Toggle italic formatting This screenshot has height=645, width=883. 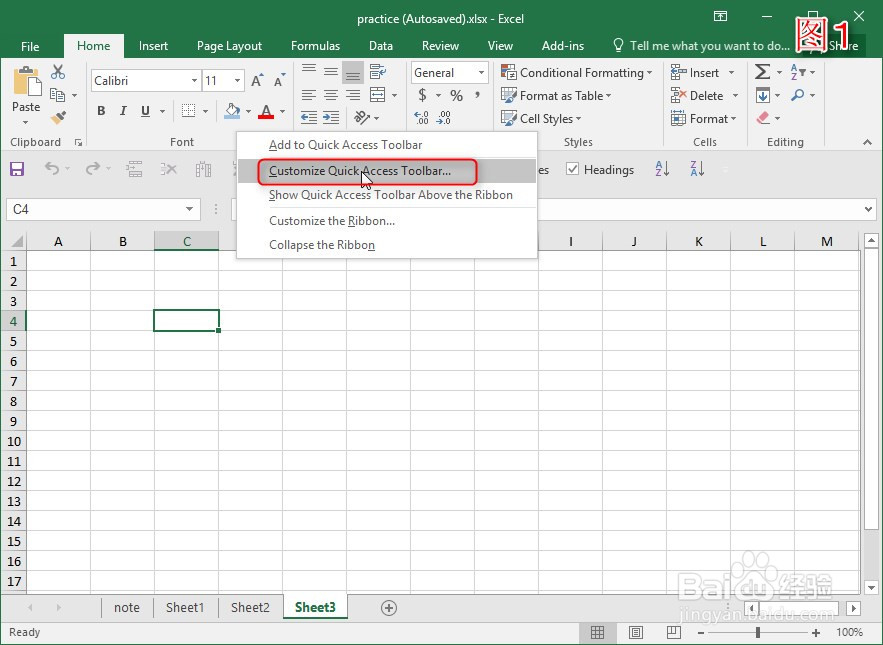pos(121,111)
